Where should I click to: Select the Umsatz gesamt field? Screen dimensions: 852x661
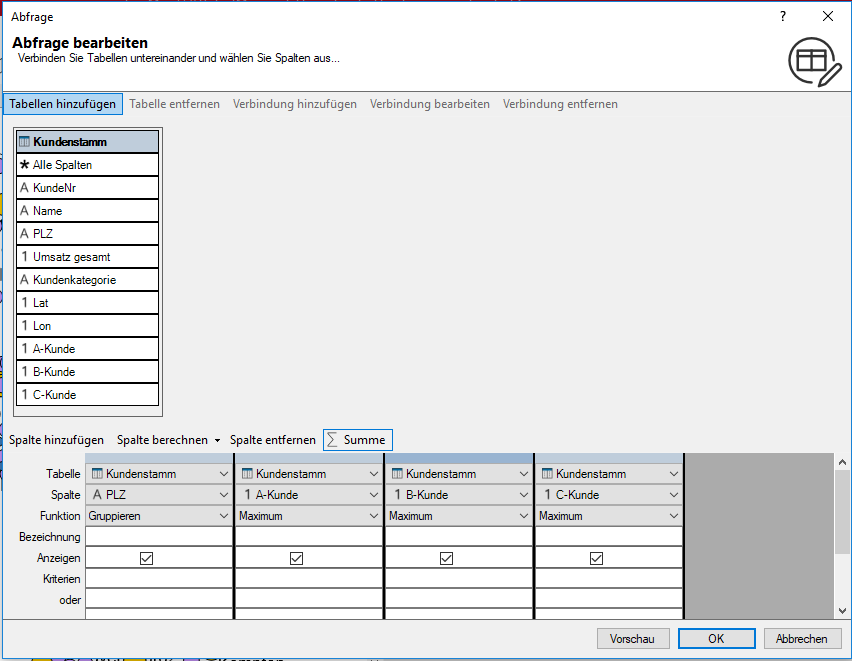[87, 257]
